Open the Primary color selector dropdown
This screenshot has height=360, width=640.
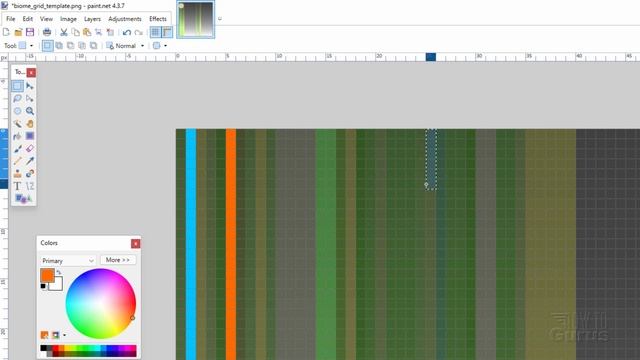pyautogui.click(x=68, y=260)
